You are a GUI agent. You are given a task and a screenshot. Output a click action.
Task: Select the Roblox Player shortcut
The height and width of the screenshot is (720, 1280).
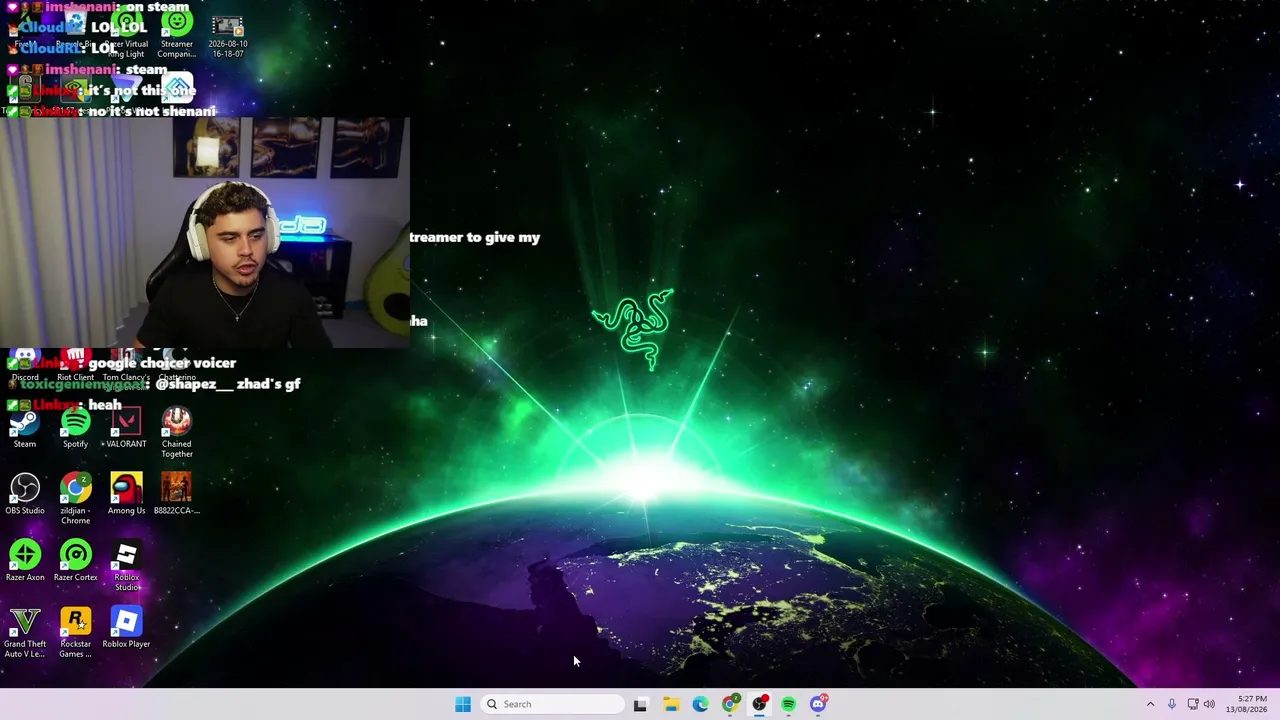click(126, 628)
